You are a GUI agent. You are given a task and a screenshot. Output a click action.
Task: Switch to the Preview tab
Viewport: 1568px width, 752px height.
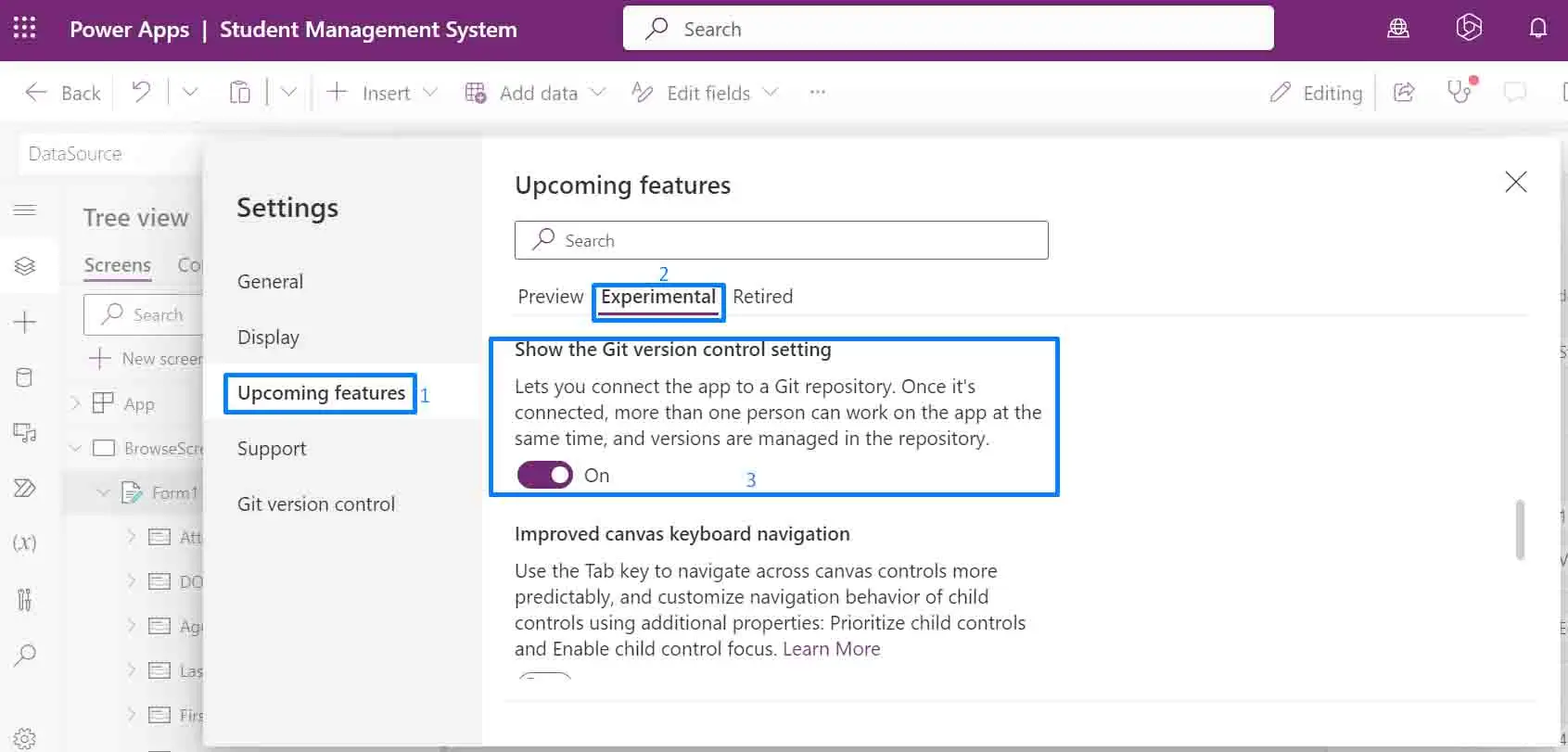550,297
